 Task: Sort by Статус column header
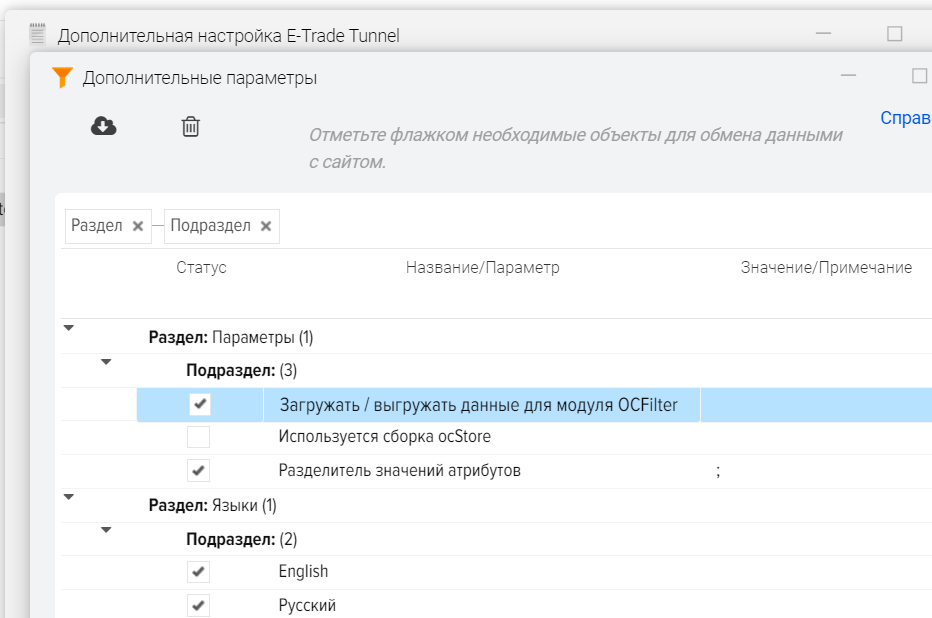click(201, 268)
